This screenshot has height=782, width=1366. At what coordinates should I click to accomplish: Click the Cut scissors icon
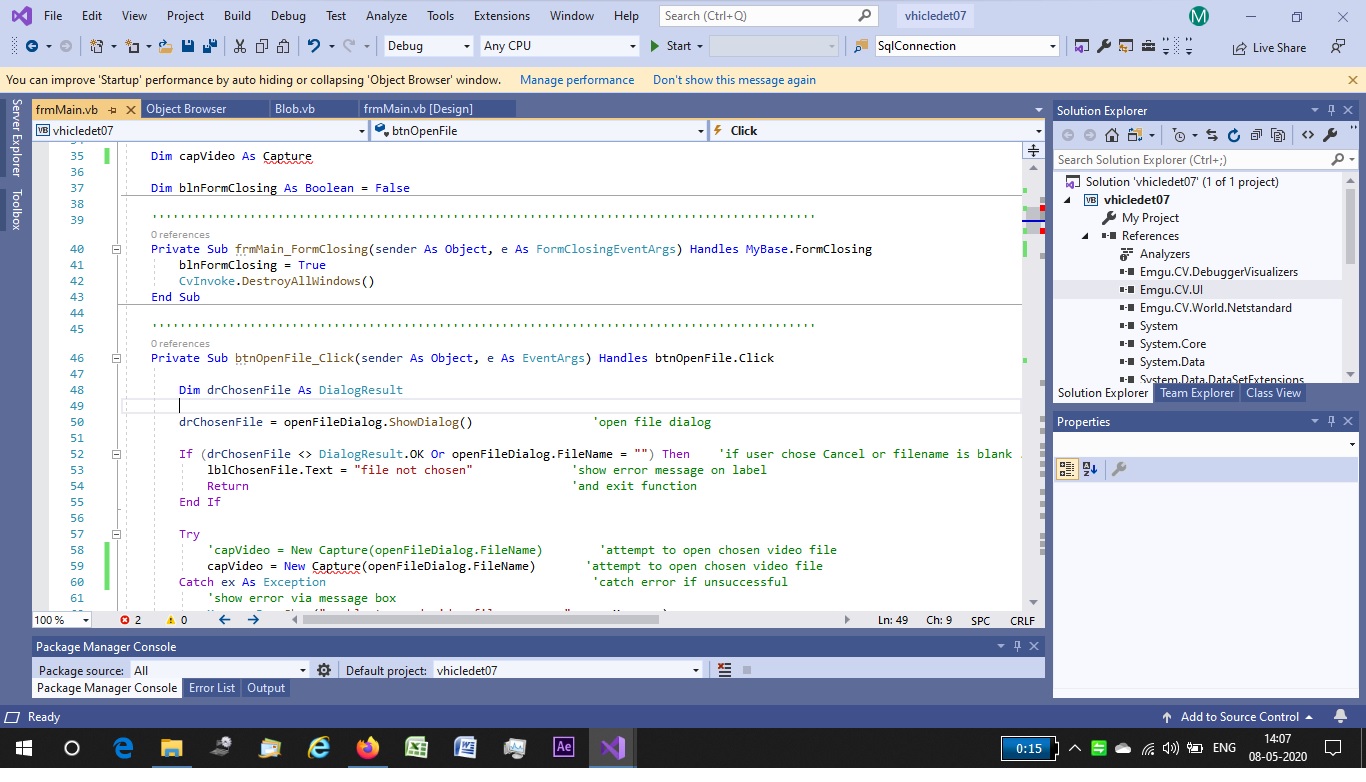[x=240, y=46]
